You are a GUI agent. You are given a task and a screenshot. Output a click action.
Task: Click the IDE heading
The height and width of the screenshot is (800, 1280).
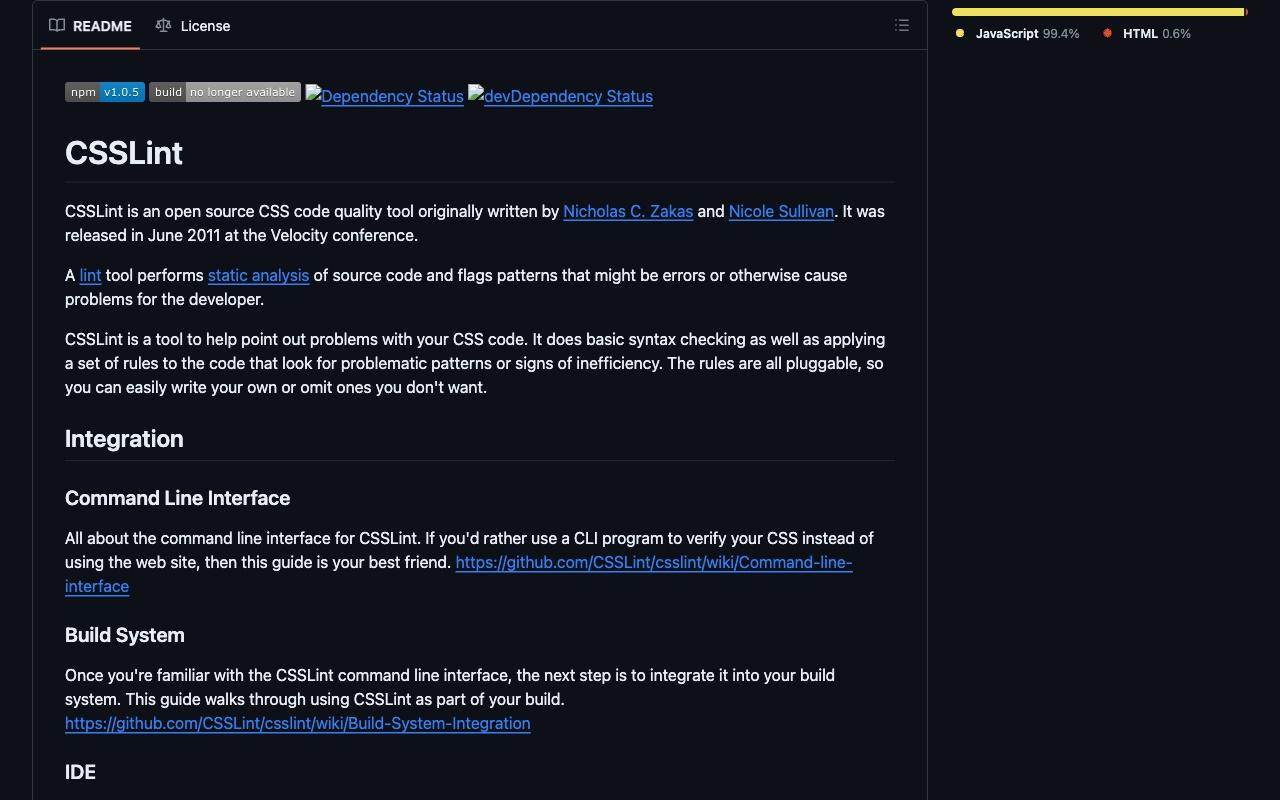[x=80, y=772]
